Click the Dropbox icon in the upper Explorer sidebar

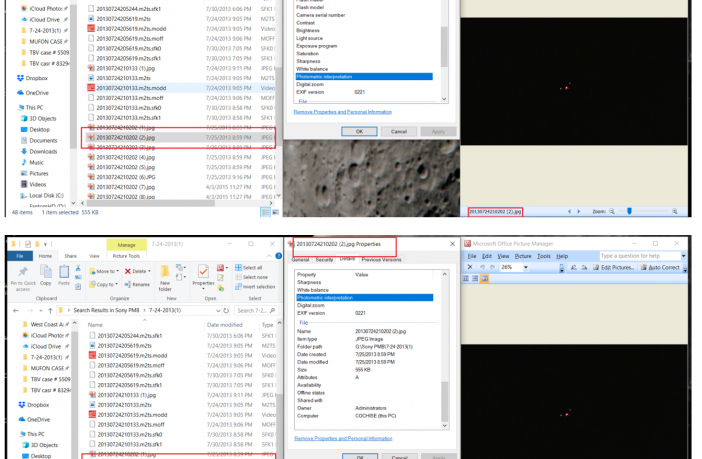pos(20,78)
